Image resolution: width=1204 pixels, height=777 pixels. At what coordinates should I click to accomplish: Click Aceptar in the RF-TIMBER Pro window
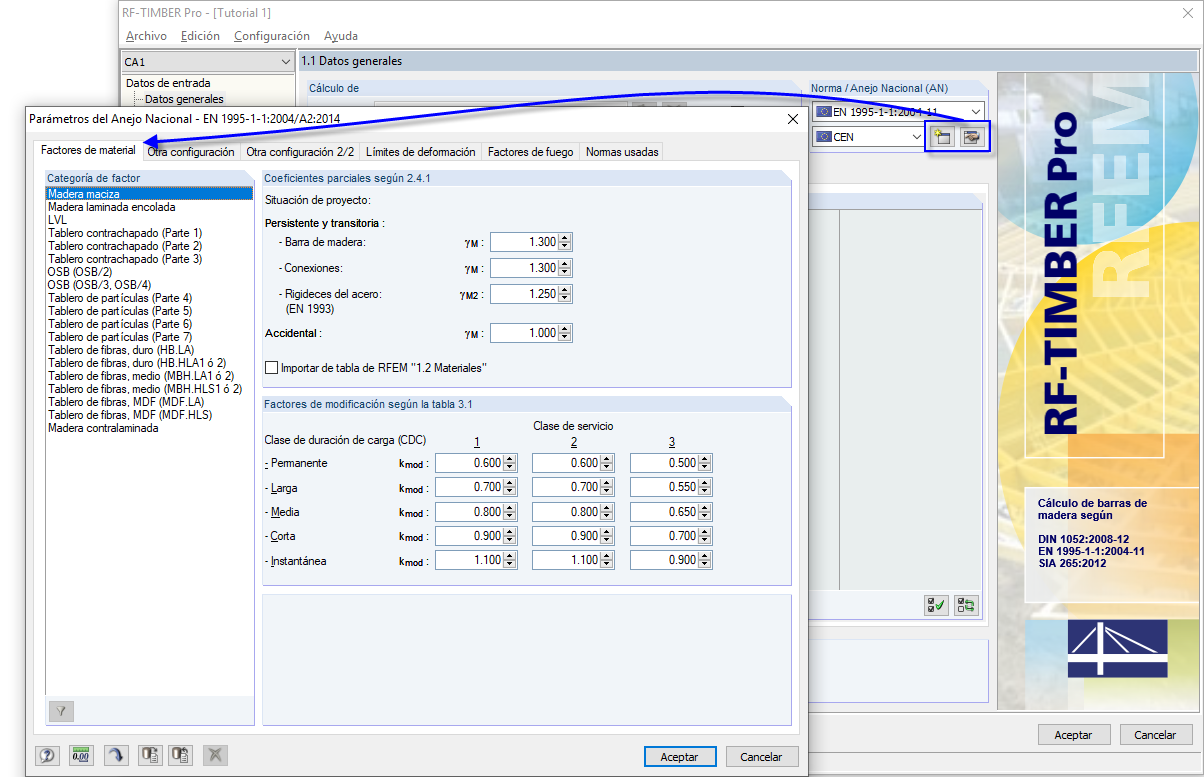1073,735
